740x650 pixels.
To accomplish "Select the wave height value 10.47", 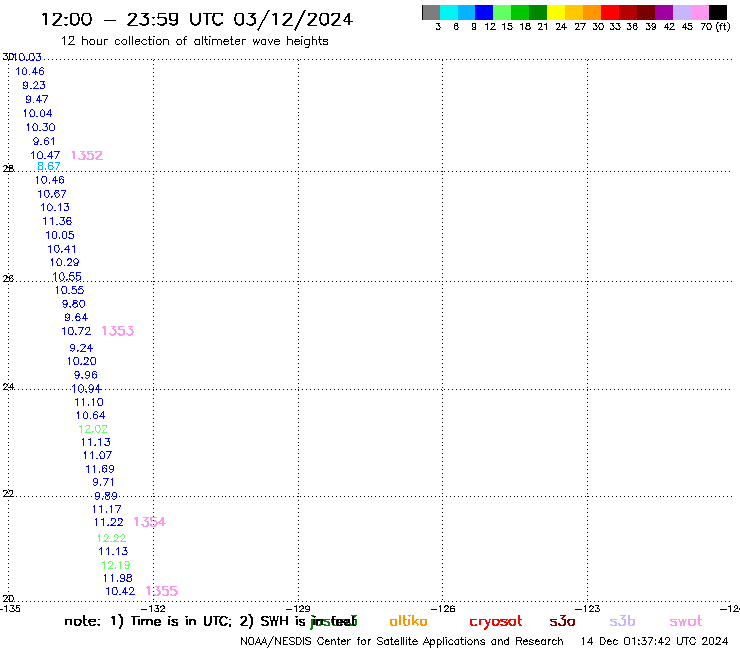I will pos(45,155).
